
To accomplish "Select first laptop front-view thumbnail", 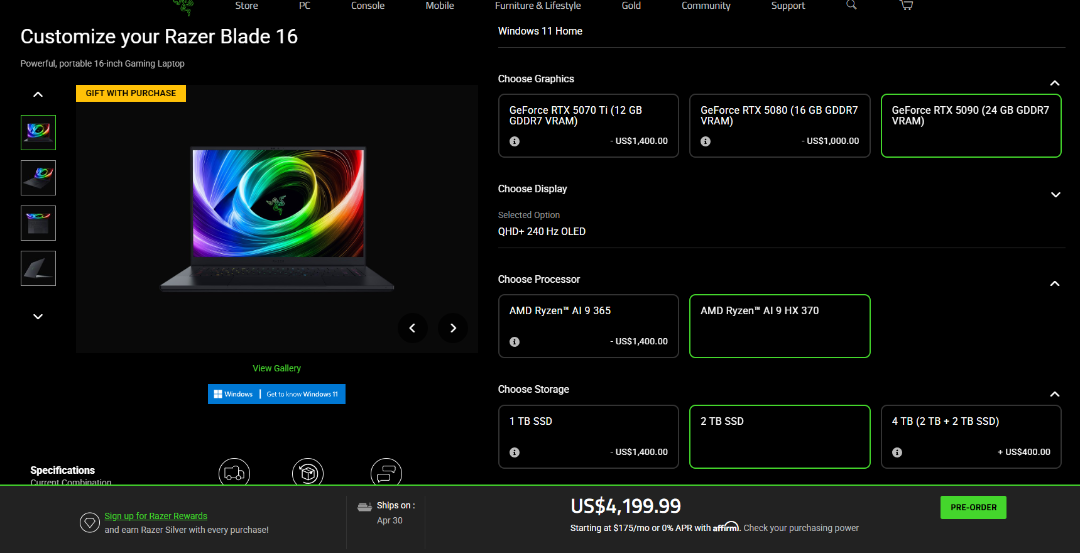I will (39, 132).
